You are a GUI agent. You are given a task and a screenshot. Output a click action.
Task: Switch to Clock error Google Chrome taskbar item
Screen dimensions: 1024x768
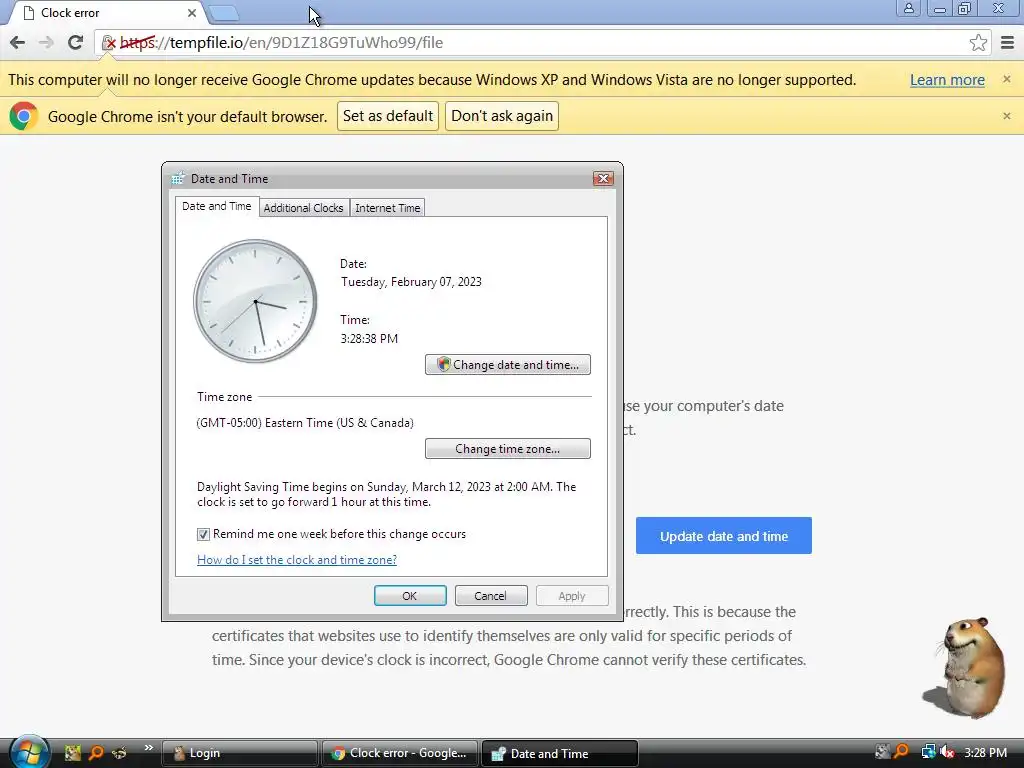(400, 753)
